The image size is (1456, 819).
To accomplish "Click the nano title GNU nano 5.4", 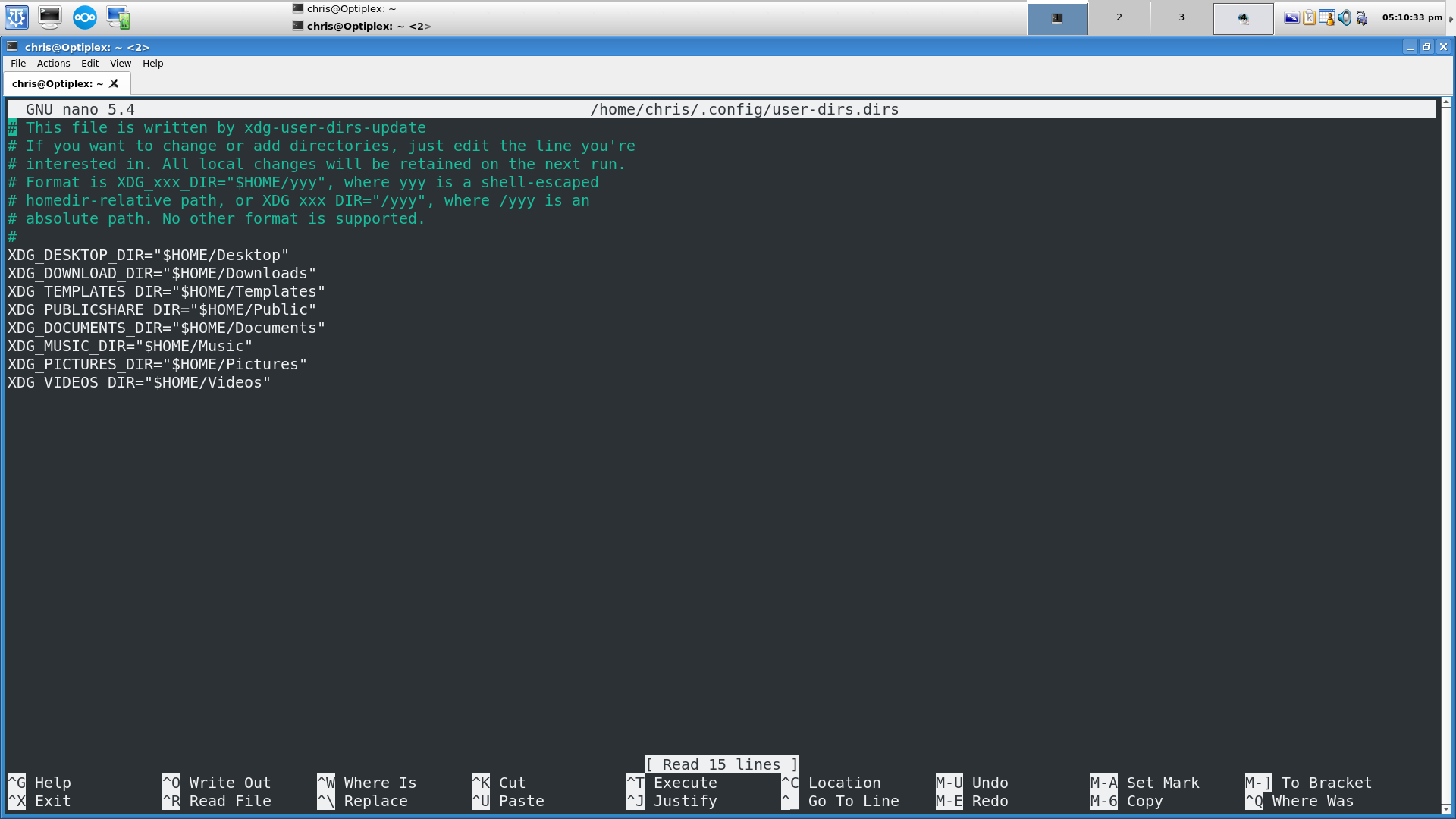I will point(80,109).
